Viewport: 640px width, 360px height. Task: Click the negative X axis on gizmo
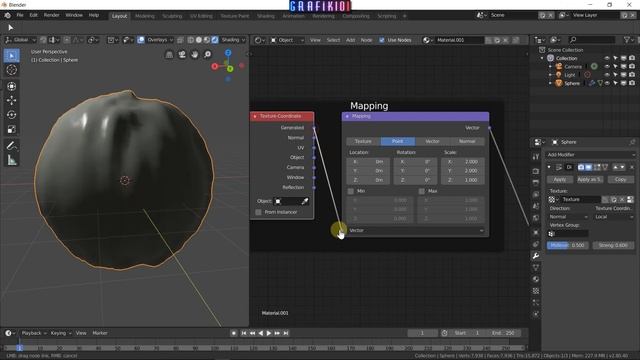pos(242,65)
